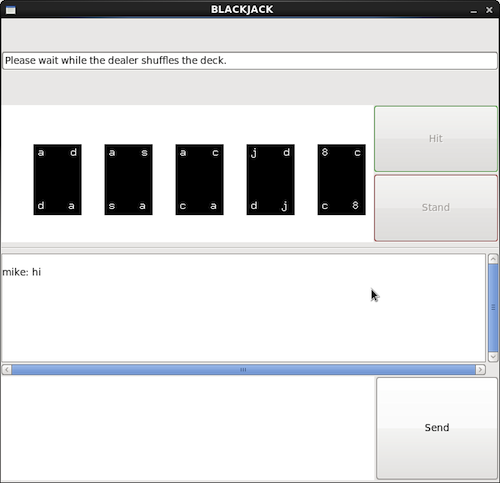This screenshot has height=483, width=500.
Task: Select the ace of diamonds card
Action: 57,180
